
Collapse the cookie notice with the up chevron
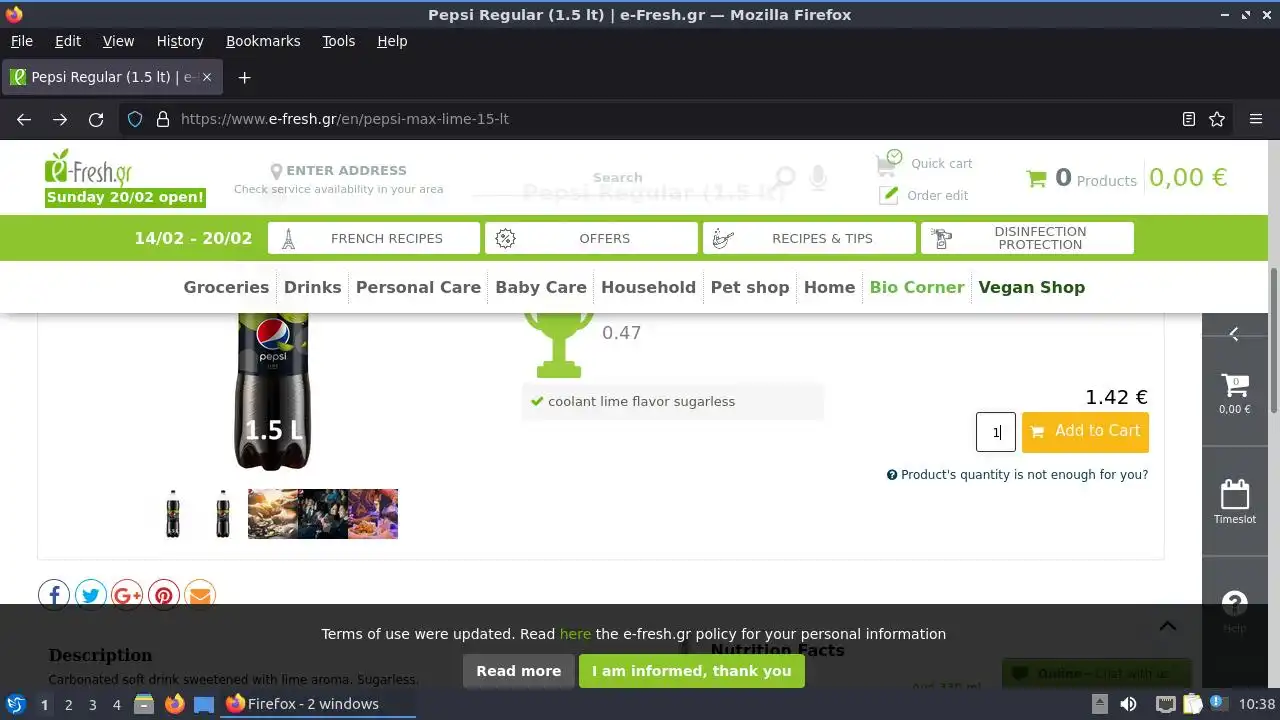1167,626
